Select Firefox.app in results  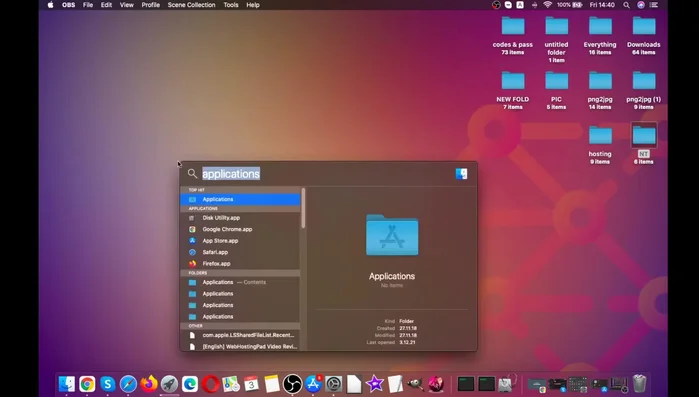[240, 264]
